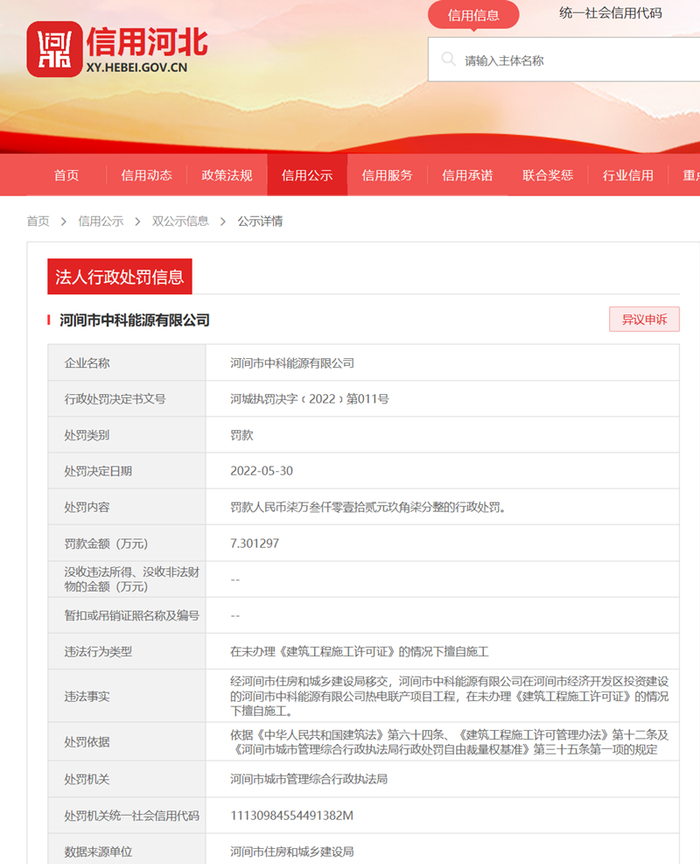Screen dimensions: 700x864
Task: Click the 河间市中科能源有限公司 heading
Action: pyautogui.click(x=134, y=320)
